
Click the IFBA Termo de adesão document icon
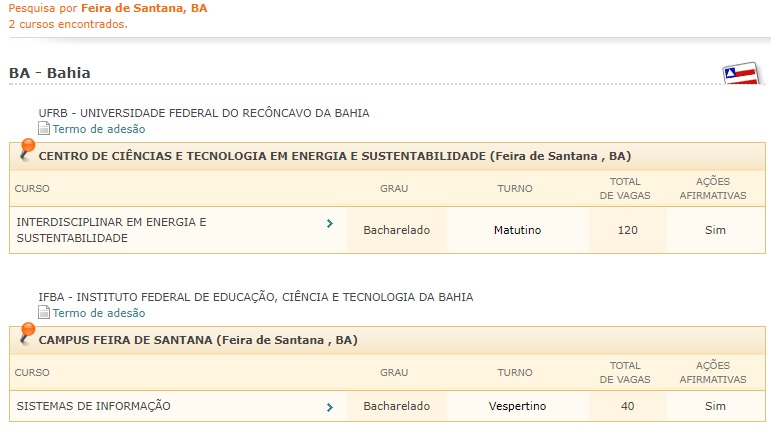coord(44,313)
